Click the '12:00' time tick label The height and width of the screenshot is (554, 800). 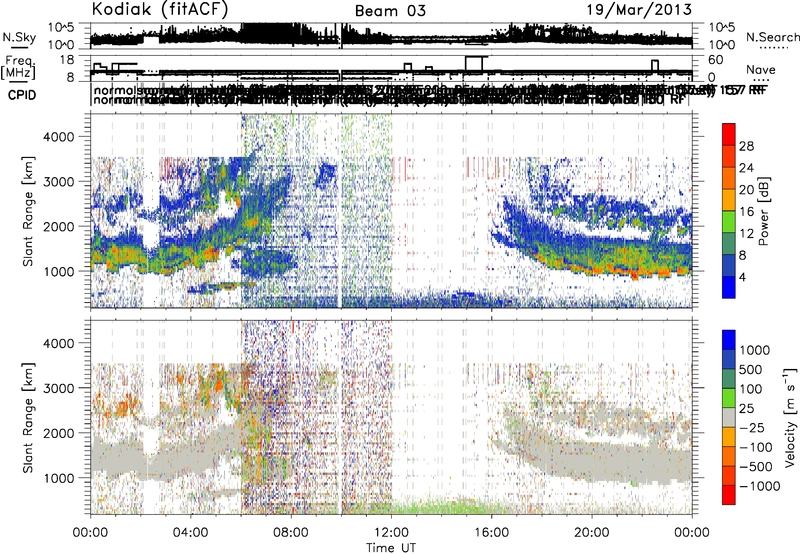tap(391, 533)
